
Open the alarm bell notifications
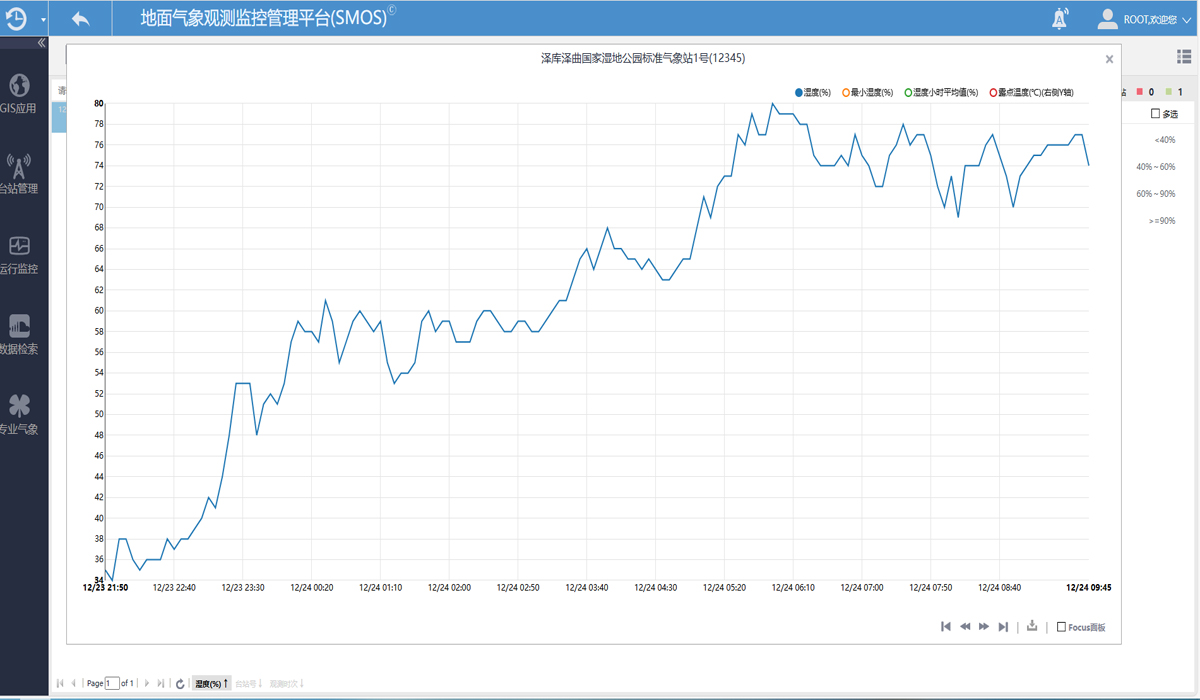pyautogui.click(x=1060, y=19)
